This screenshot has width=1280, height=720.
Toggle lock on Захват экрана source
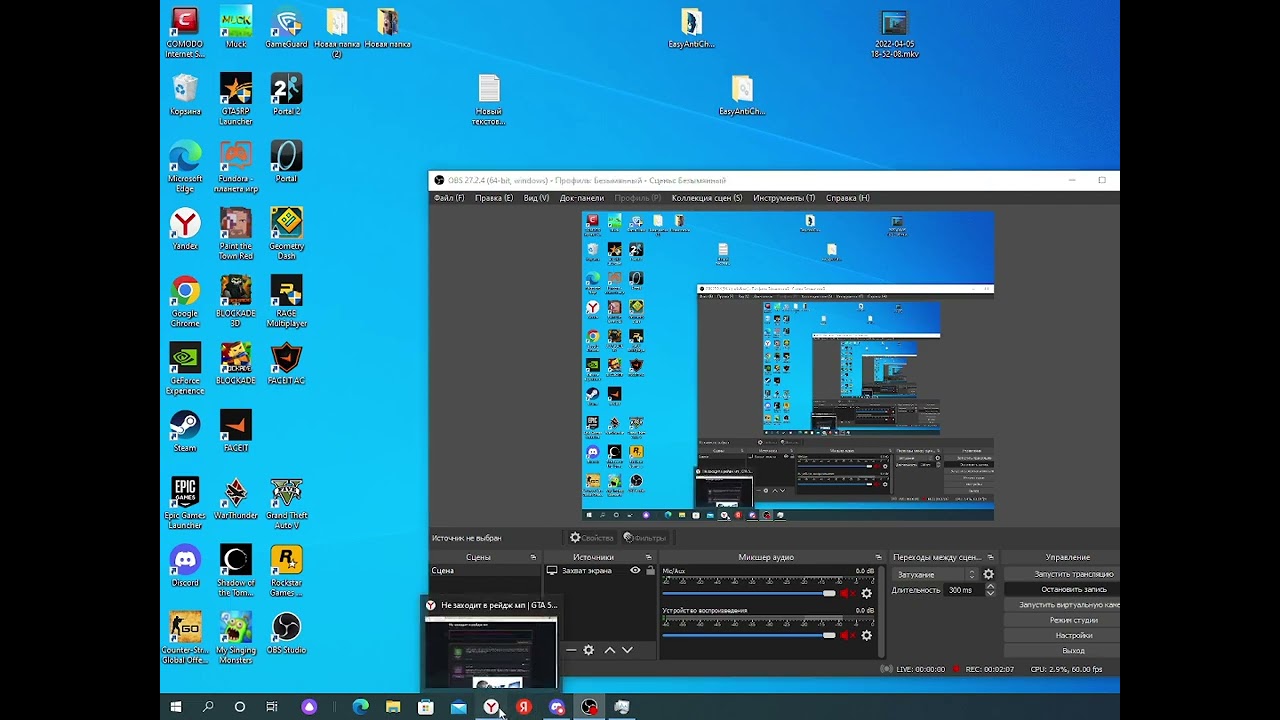[650, 570]
